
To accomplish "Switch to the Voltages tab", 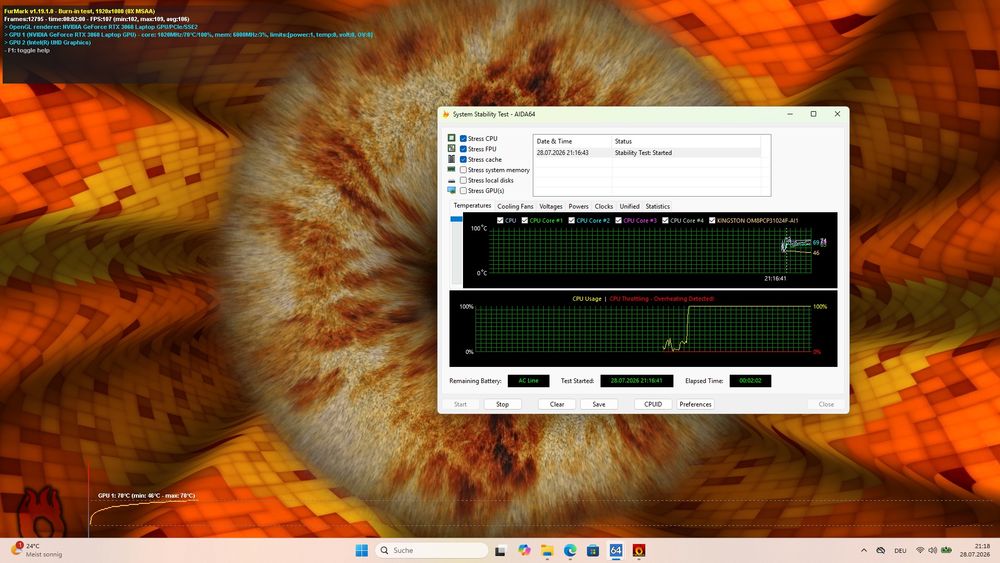I will [x=550, y=206].
